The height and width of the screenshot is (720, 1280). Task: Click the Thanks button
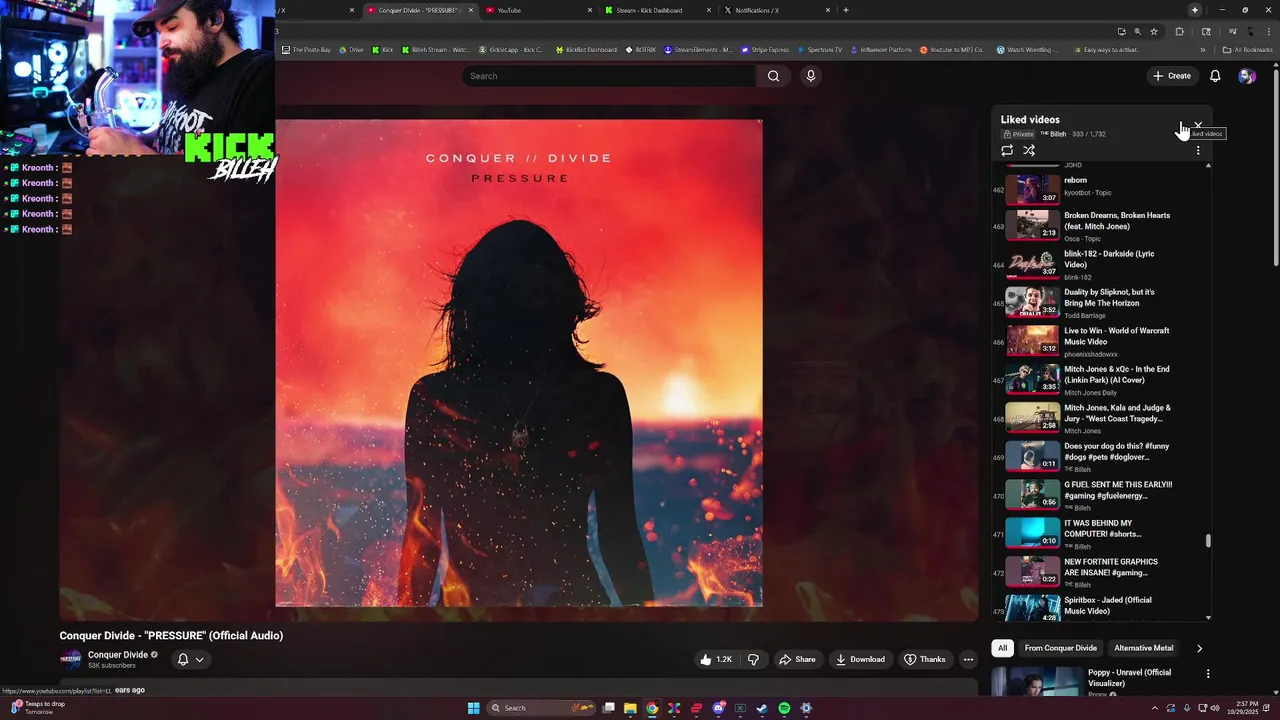[x=925, y=659]
